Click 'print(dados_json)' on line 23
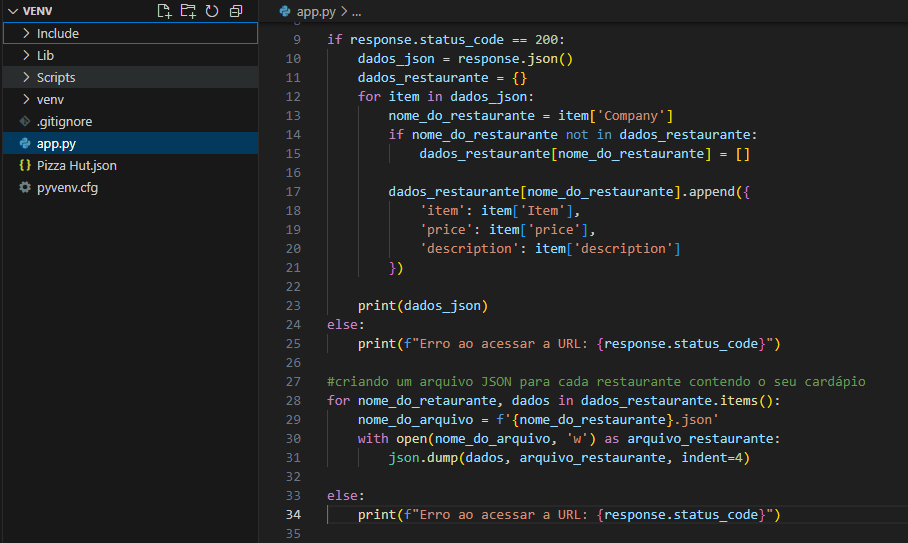Image resolution: width=908 pixels, height=543 pixels. (423, 306)
